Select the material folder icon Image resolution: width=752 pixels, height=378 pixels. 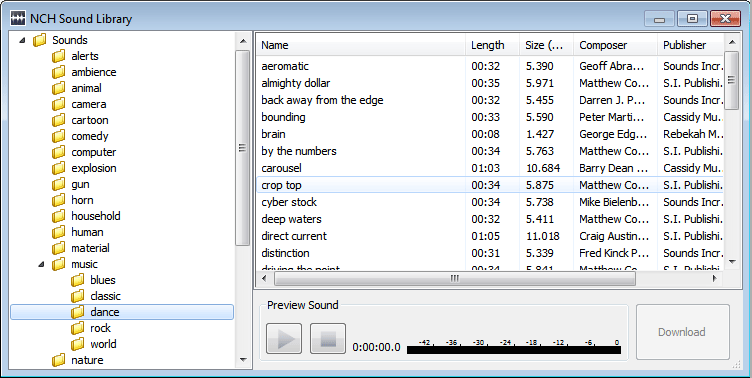[59, 248]
